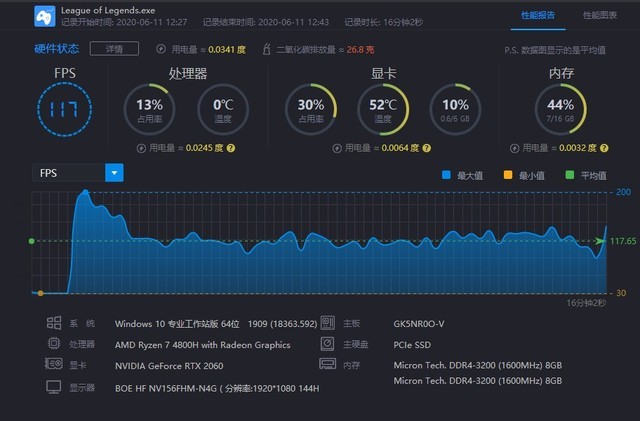Click the processor chip icon beside AMD Ryzen
The image size is (640, 421).
53,344
